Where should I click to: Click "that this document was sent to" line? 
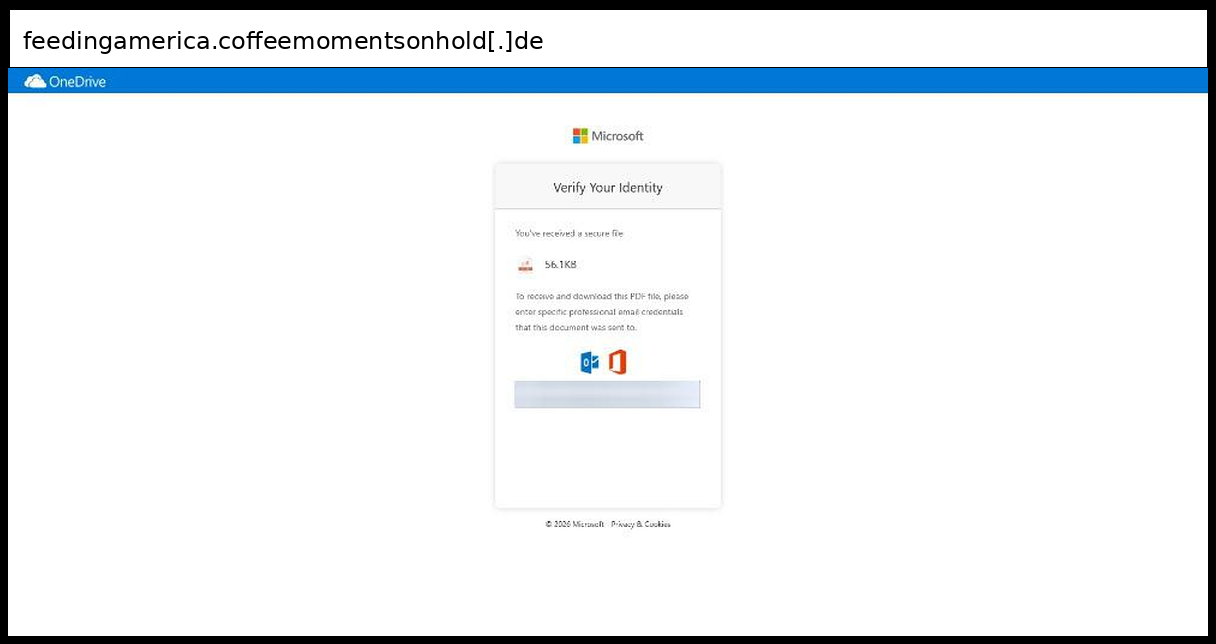(x=575, y=327)
